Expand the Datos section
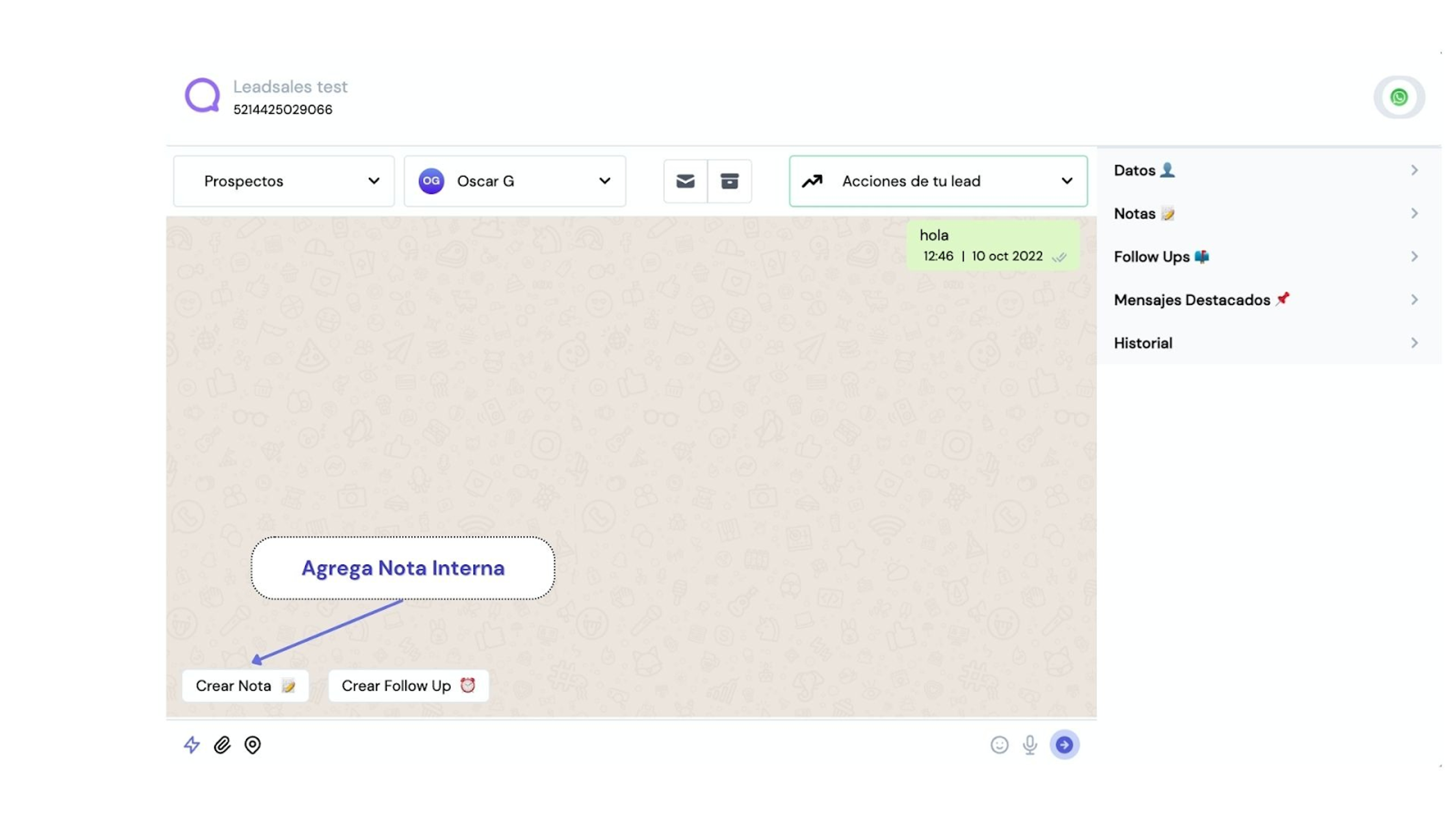The image size is (1456, 819). 1269,170
